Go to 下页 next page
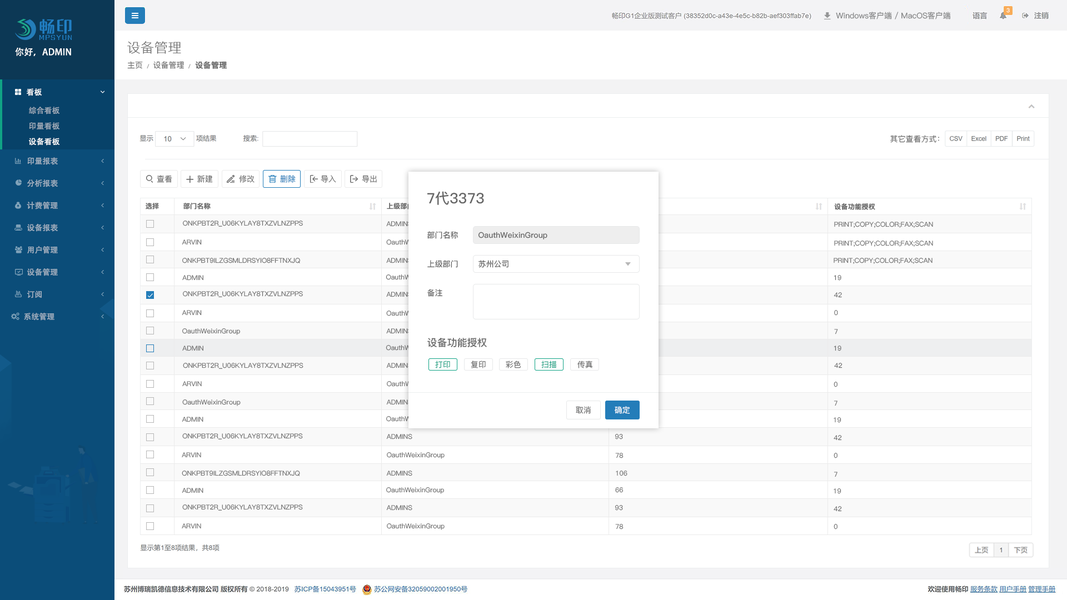 (x=1021, y=550)
